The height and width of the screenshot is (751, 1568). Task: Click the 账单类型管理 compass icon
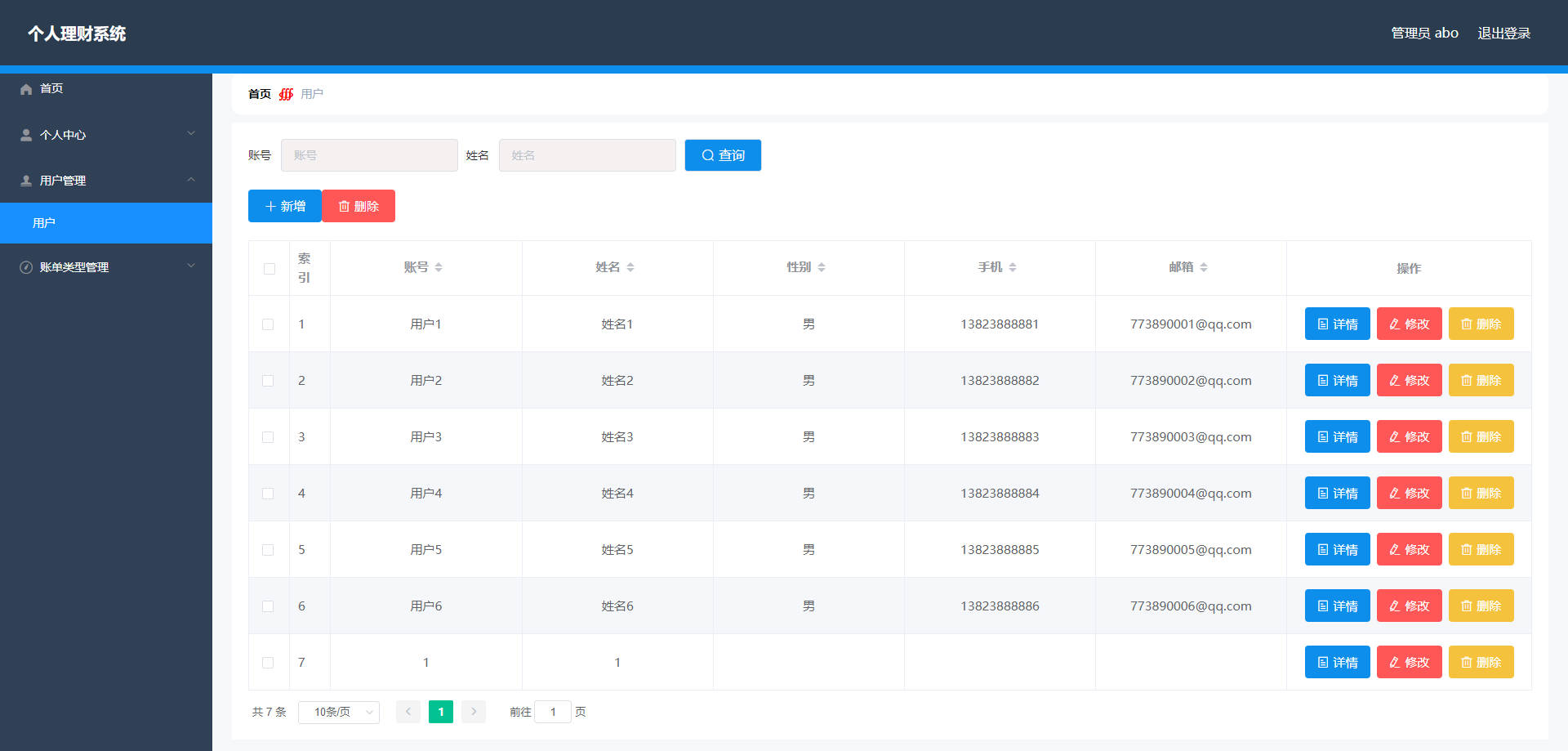point(26,267)
